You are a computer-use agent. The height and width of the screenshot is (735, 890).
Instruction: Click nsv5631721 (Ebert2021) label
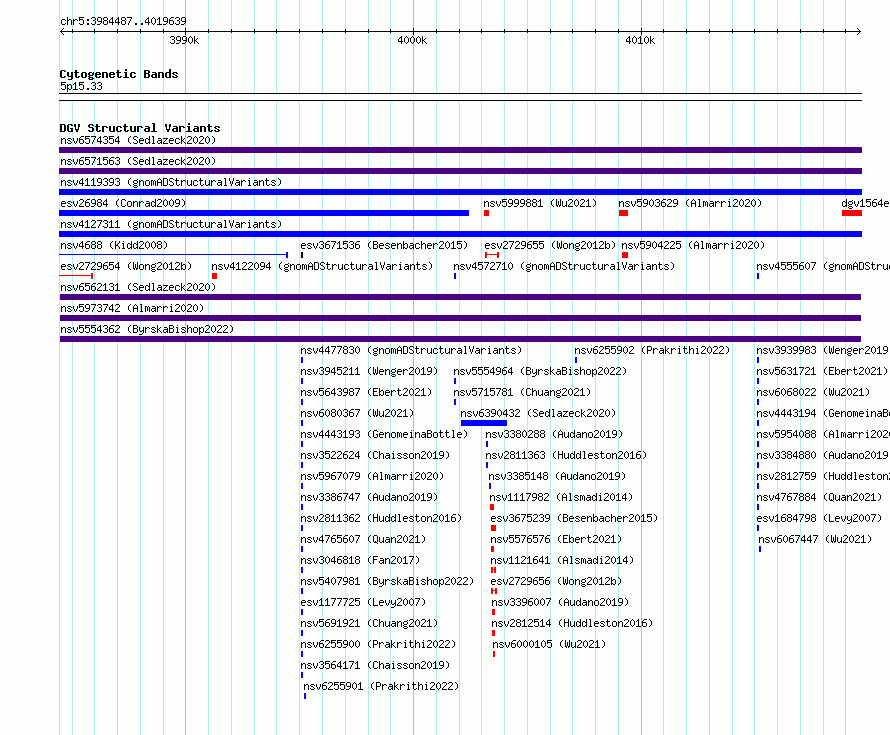pyautogui.click(x=822, y=371)
